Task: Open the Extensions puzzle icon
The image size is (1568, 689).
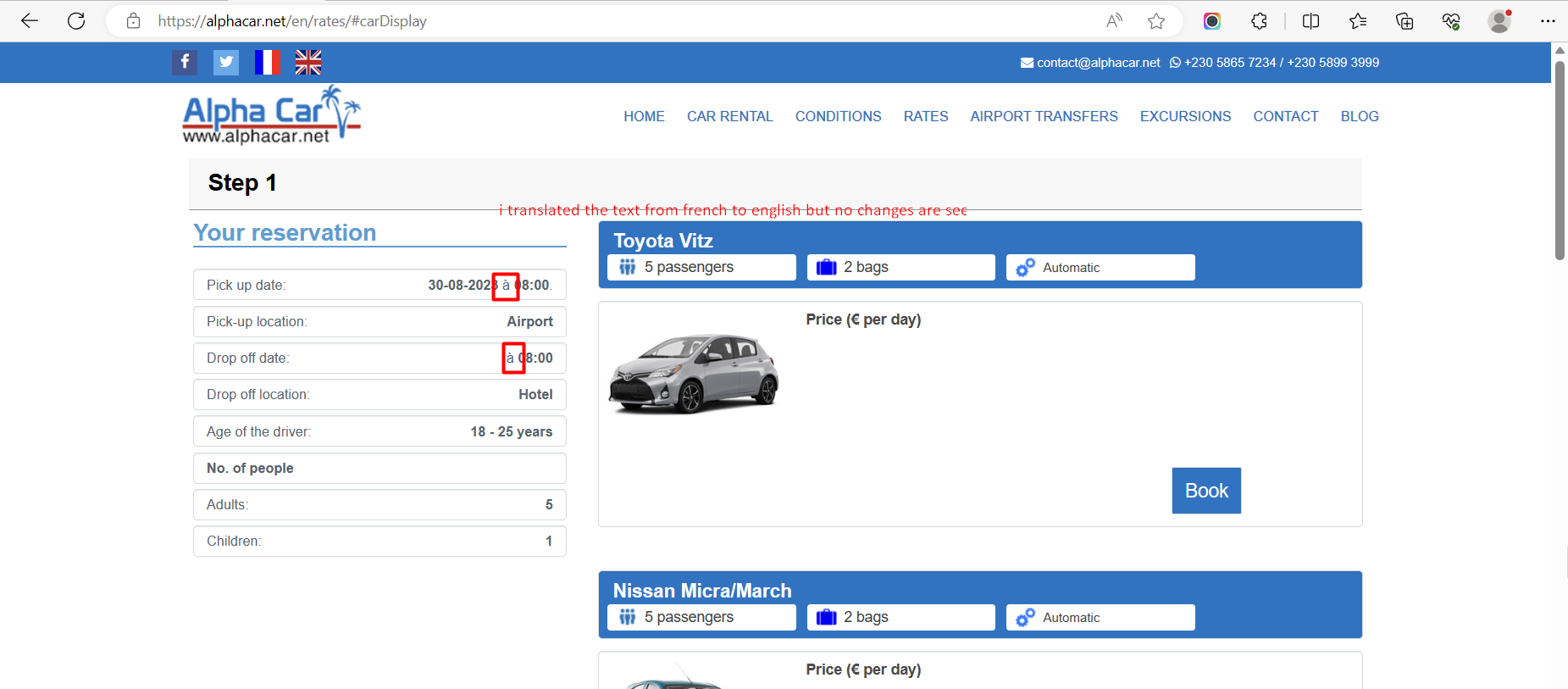Action: [x=1260, y=21]
